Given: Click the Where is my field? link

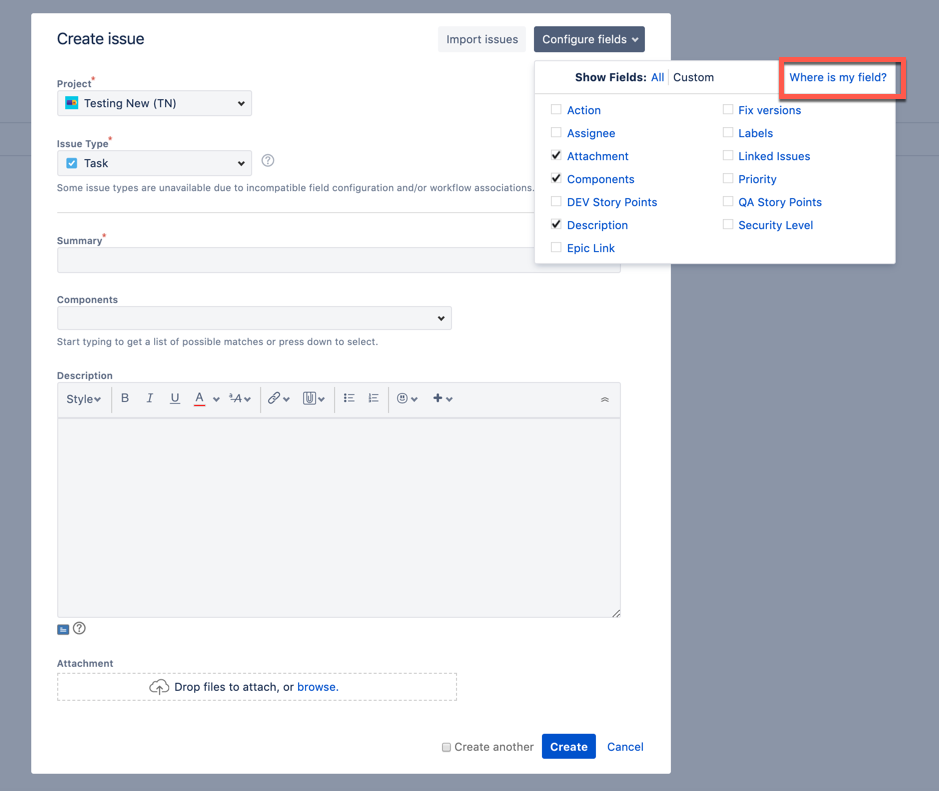Looking at the screenshot, I should [x=838, y=77].
